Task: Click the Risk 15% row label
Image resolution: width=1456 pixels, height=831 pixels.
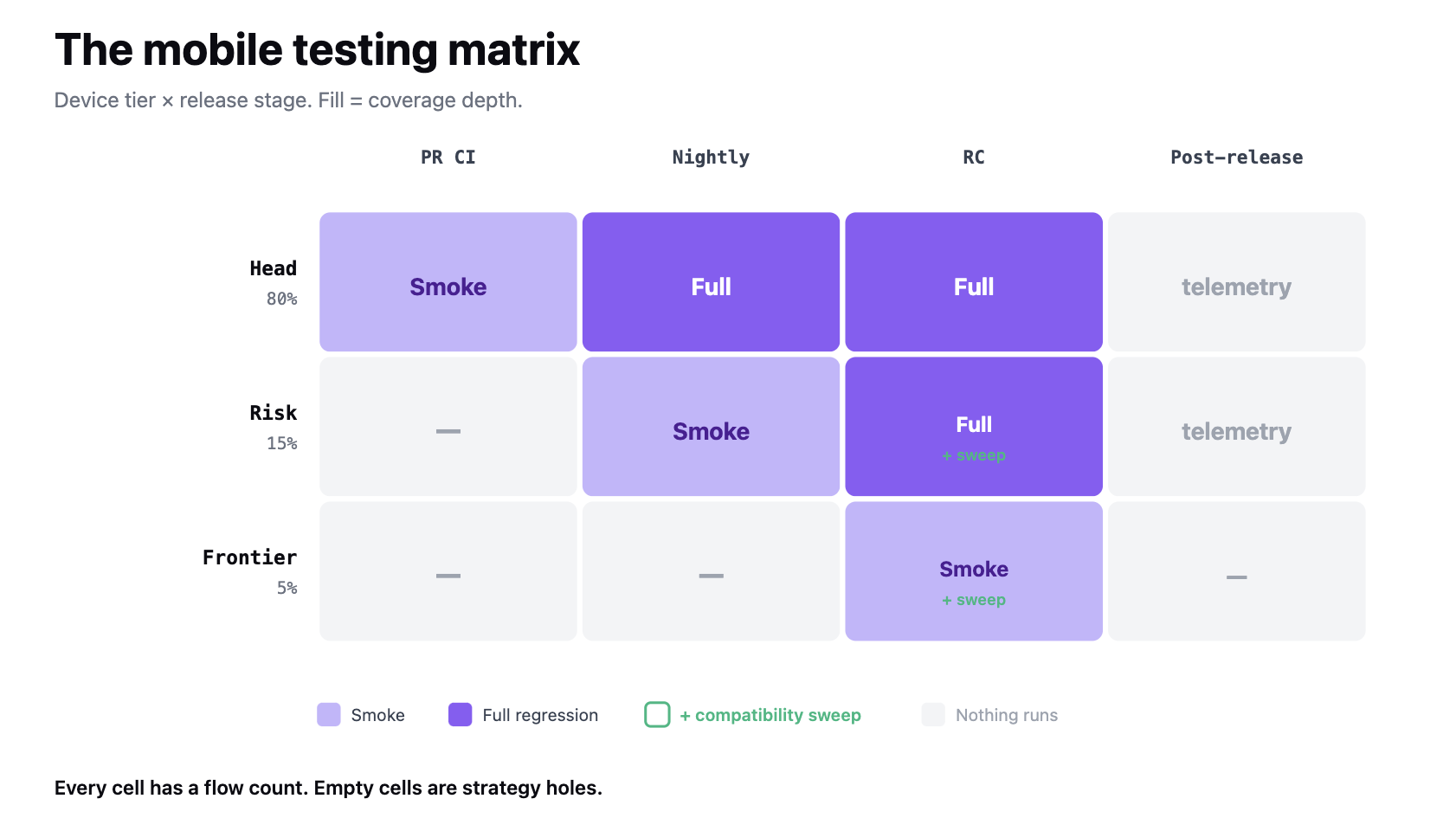Action: (274, 427)
